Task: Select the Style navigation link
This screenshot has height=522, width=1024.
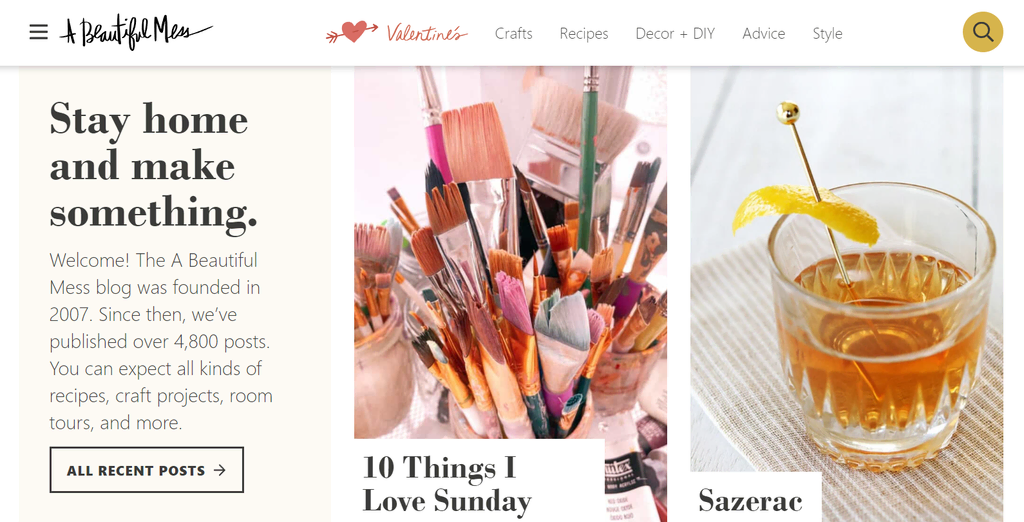Action: click(827, 33)
